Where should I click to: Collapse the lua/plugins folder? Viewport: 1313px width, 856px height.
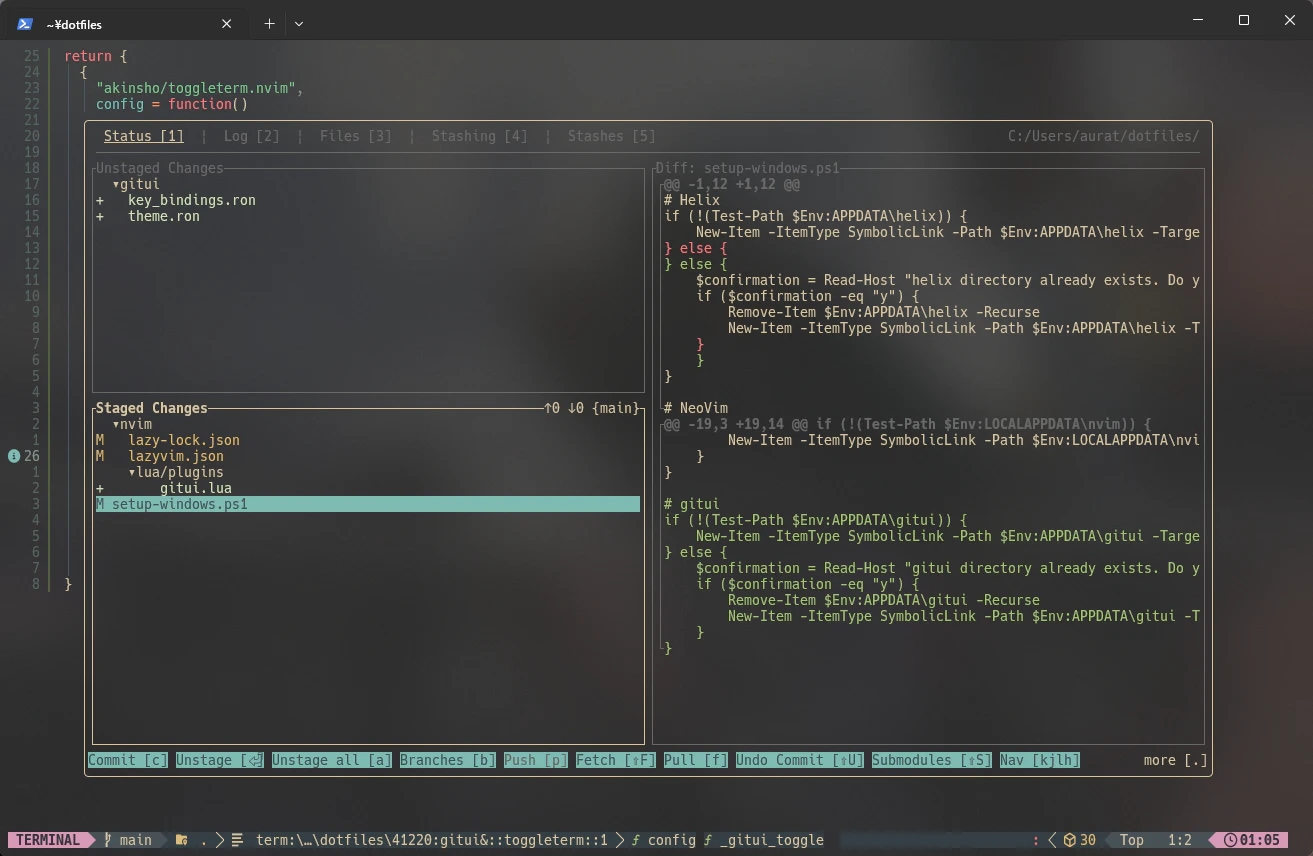pyautogui.click(x=176, y=472)
